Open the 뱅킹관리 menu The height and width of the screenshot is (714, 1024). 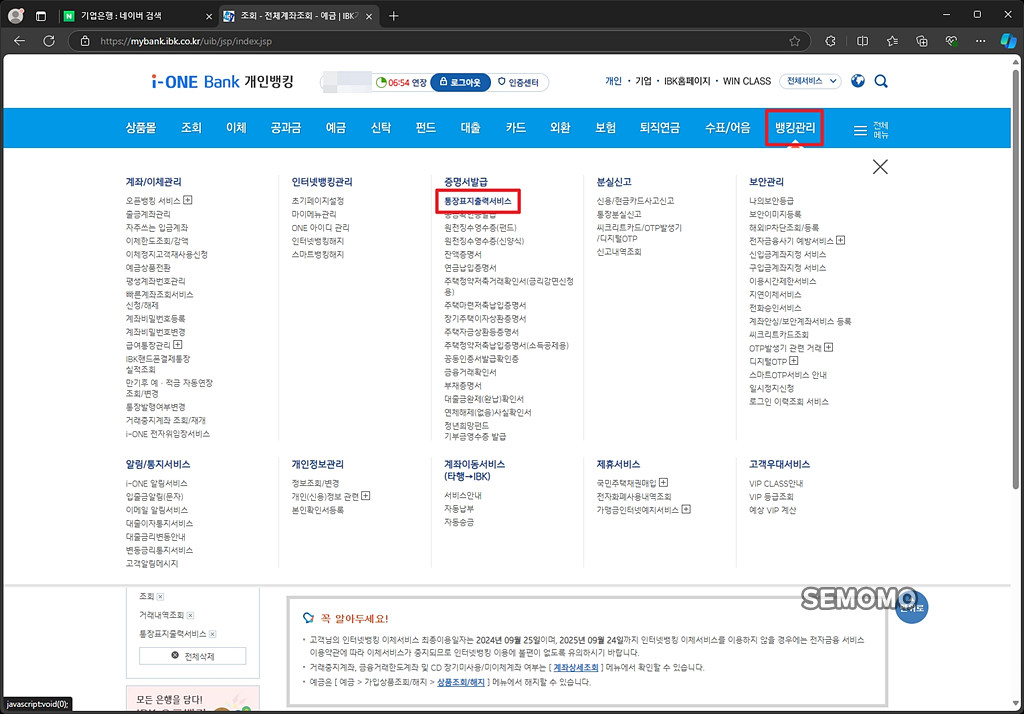click(795, 128)
